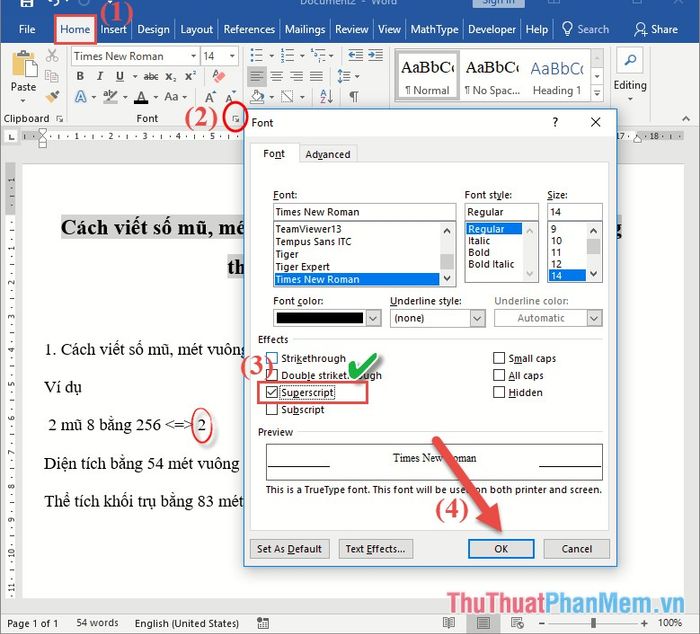Image resolution: width=700 pixels, height=634 pixels.
Task: Click the text highlight color icon
Action: pos(110,96)
